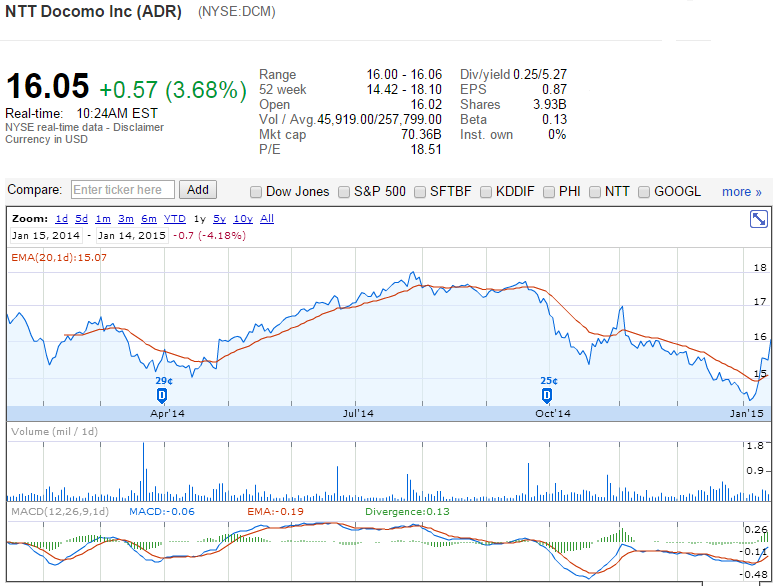Click the Volume (mil / 1d) label
777x586 pixels.
tap(55, 431)
